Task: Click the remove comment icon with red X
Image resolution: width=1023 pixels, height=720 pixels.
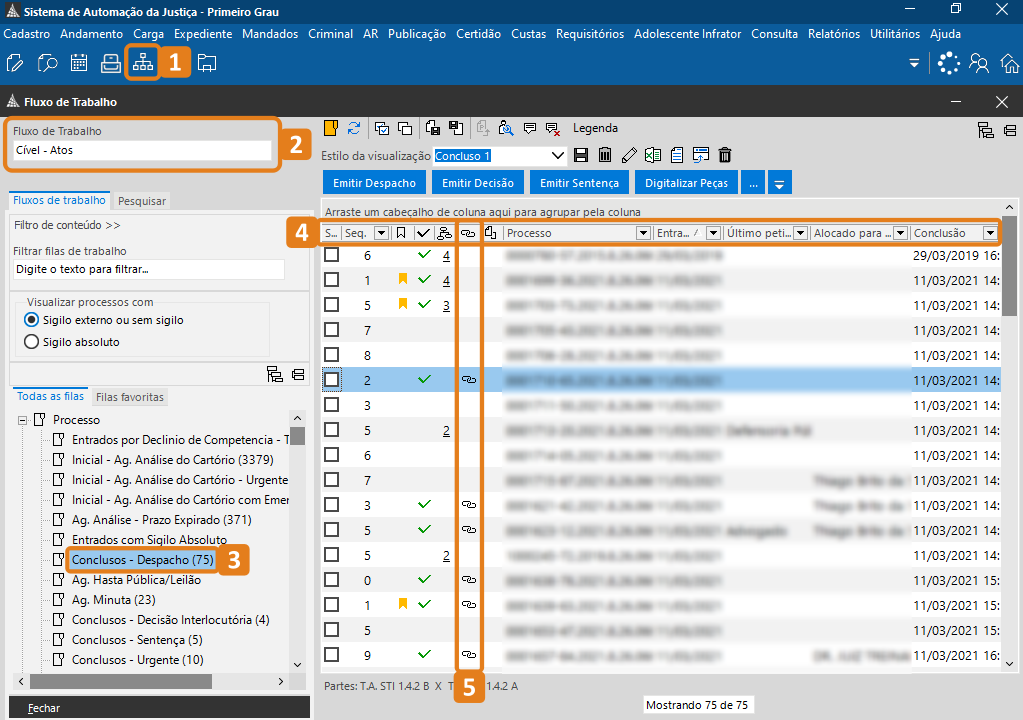Action: 553,128
